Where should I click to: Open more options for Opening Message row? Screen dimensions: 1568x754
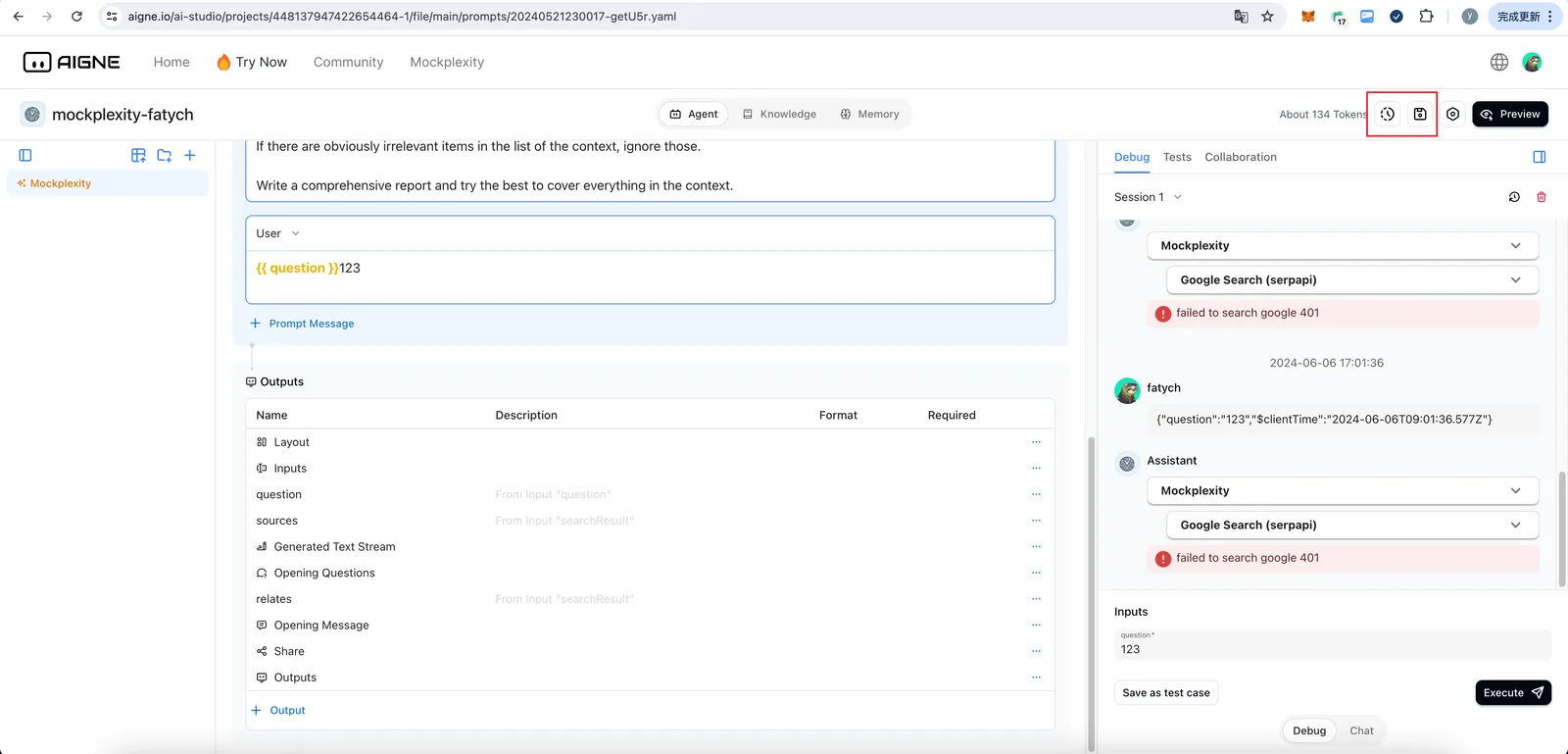1036,625
